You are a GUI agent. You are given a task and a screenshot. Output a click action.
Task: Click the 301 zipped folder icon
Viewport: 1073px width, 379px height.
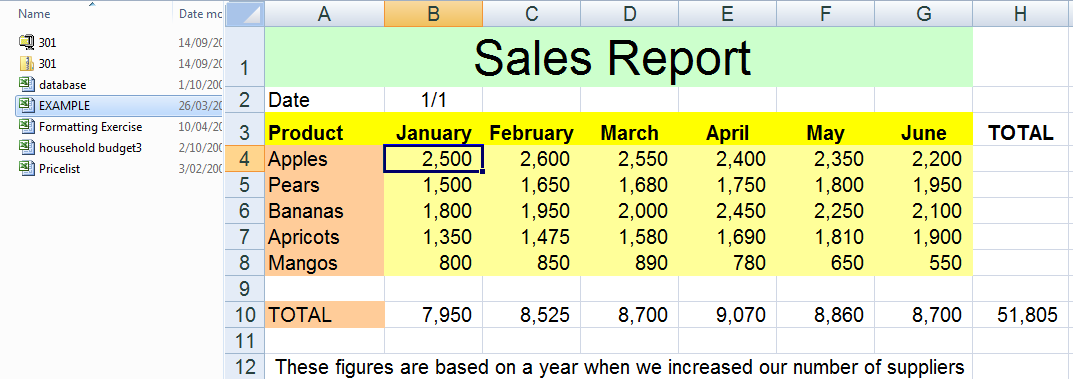point(26,64)
